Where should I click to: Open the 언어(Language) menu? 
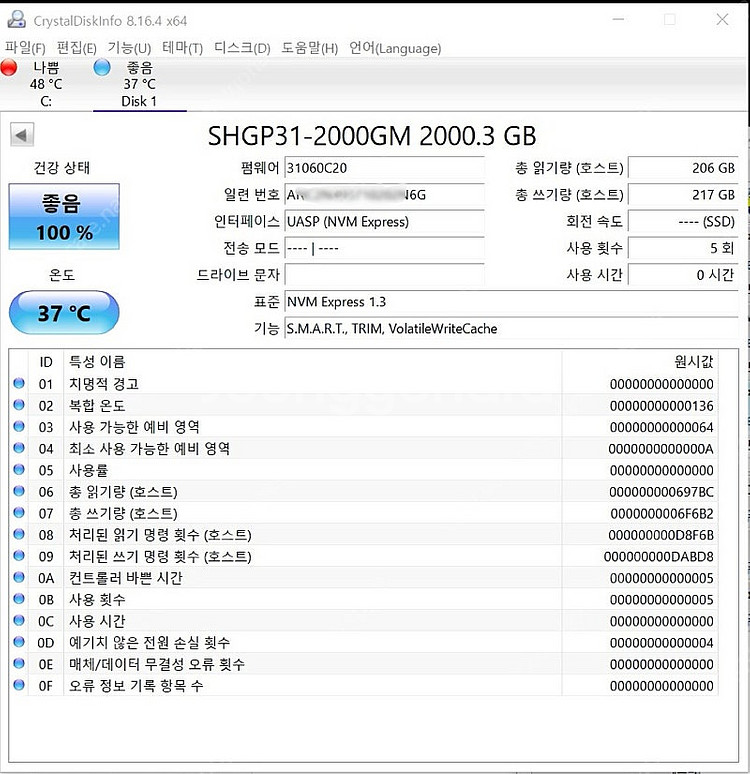tap(395, 48)
